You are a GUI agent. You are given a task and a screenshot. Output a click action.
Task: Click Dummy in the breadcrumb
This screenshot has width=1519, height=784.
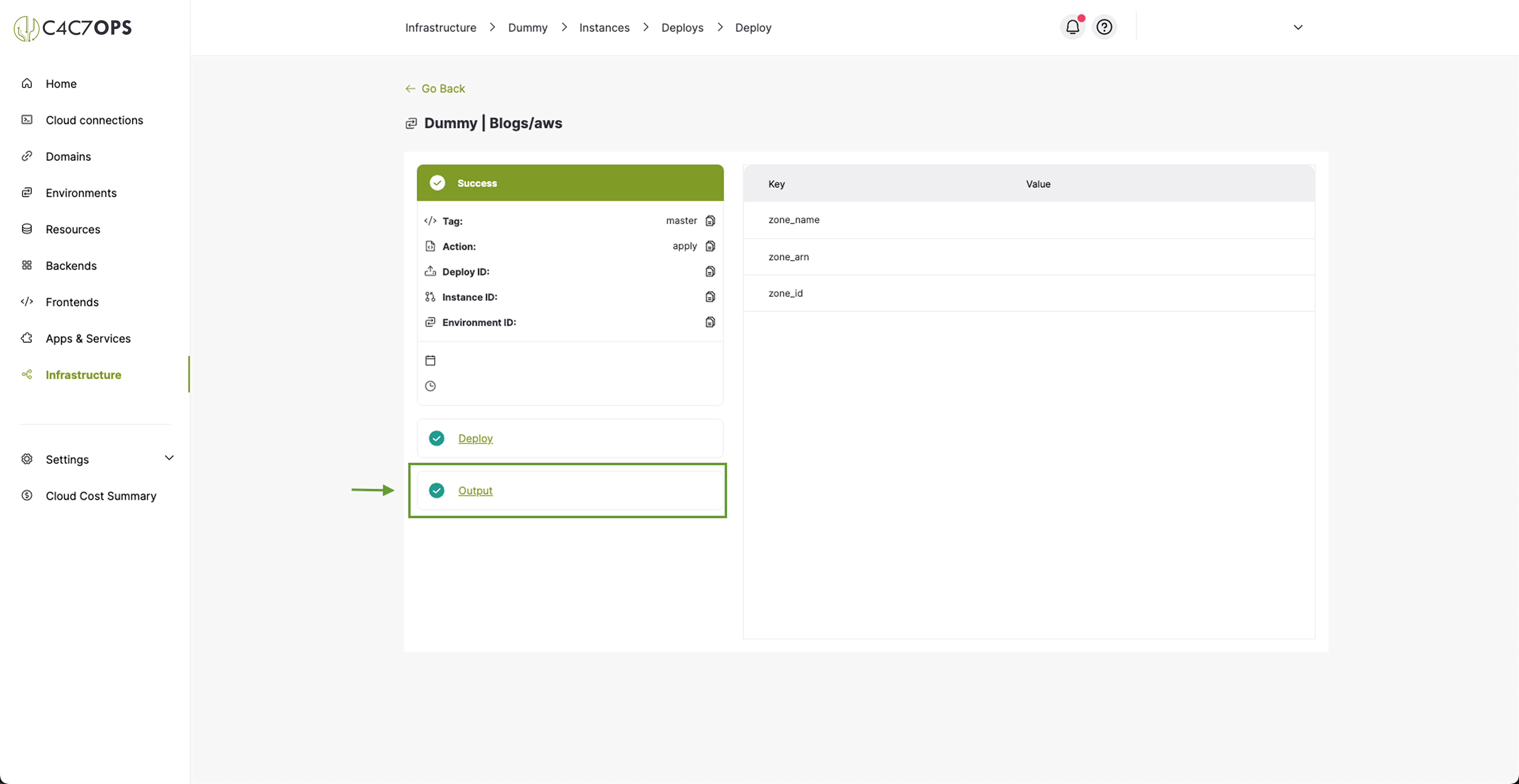point(528,28)
